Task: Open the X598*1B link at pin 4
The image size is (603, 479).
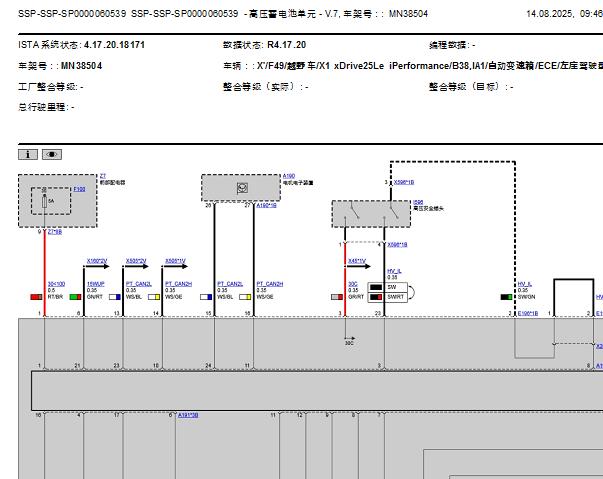Action: click(397, 244)
